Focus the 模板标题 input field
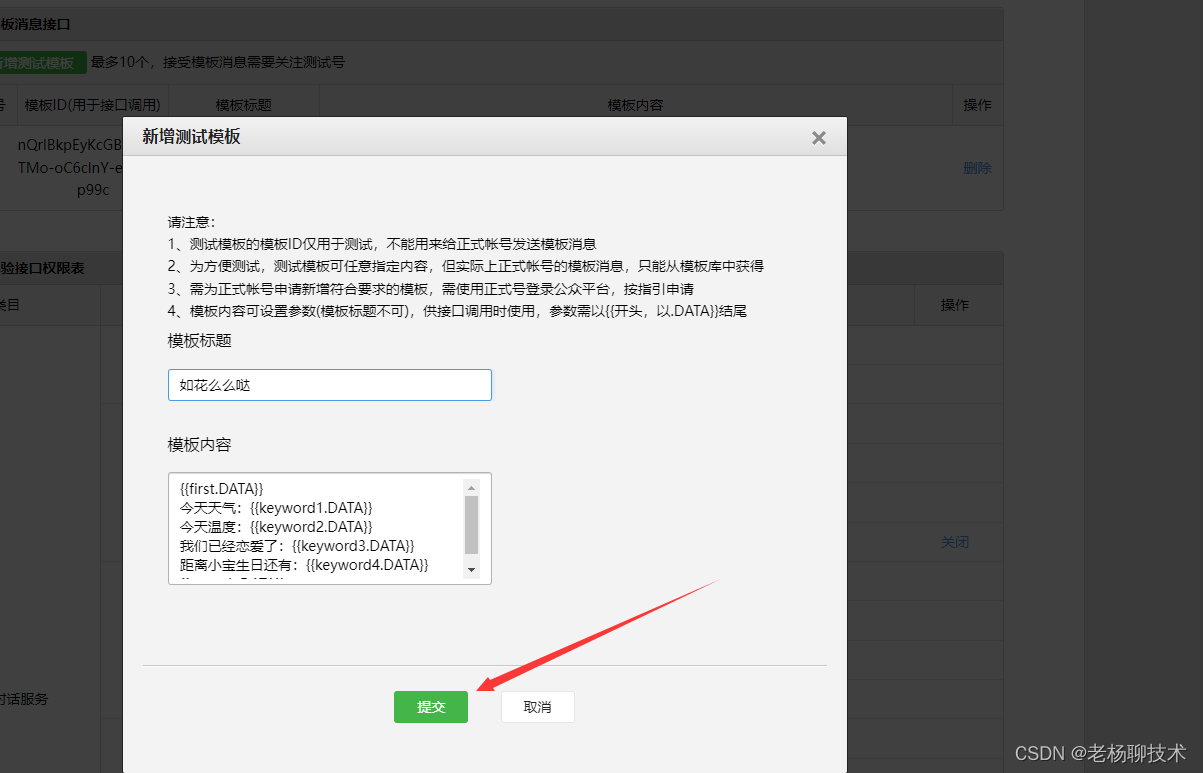Screen dimensions: 1203x773 (330, 385)
